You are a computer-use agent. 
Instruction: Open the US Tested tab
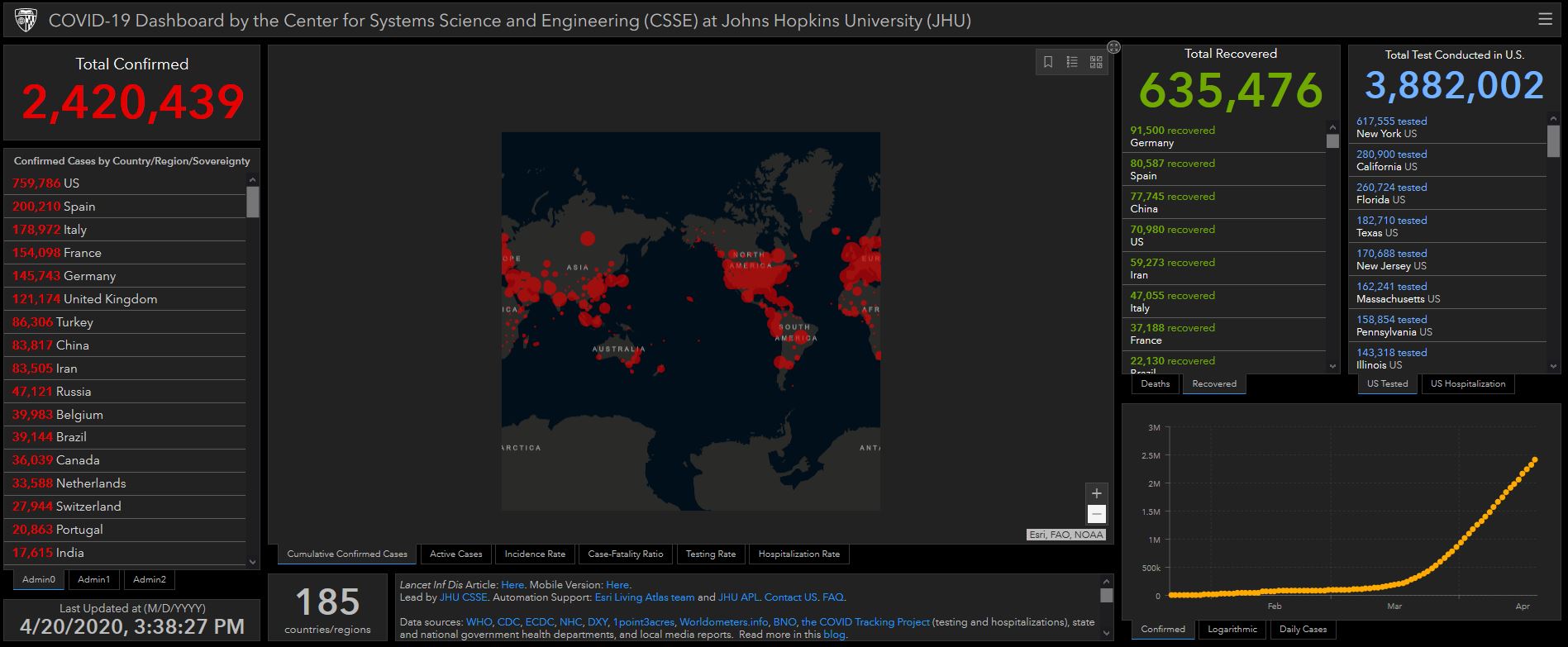pos(1388,383)
